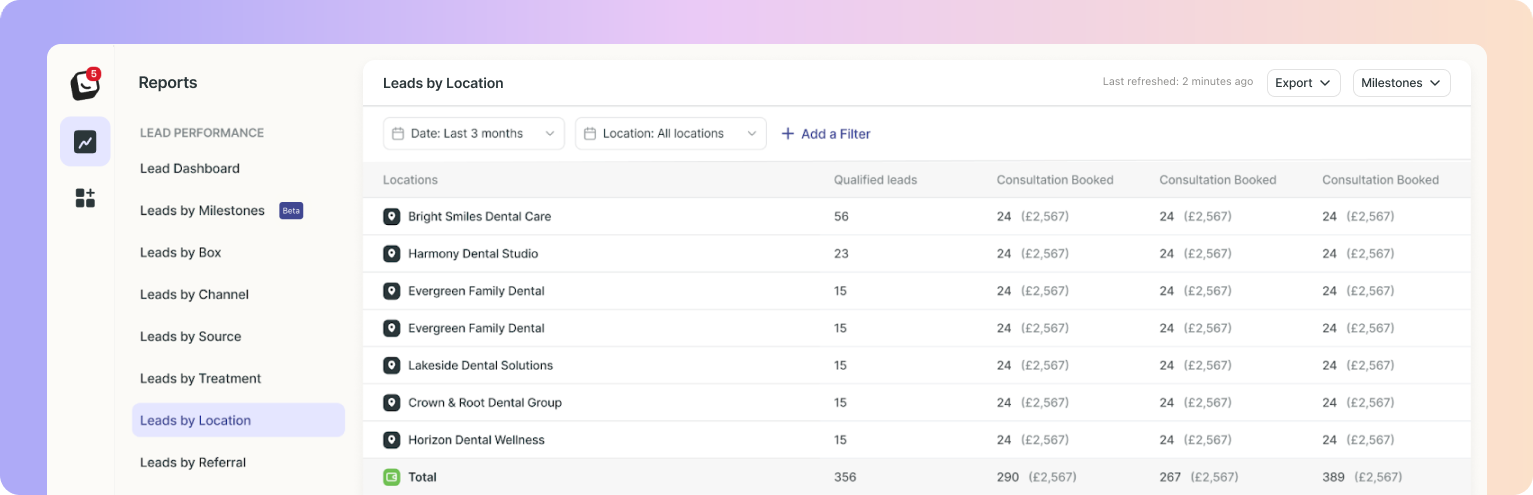Click the location pin for Horizon Dental Wellness
Image resolution: width=1533 pixels, height=495 pixels.
coord(391,440)
